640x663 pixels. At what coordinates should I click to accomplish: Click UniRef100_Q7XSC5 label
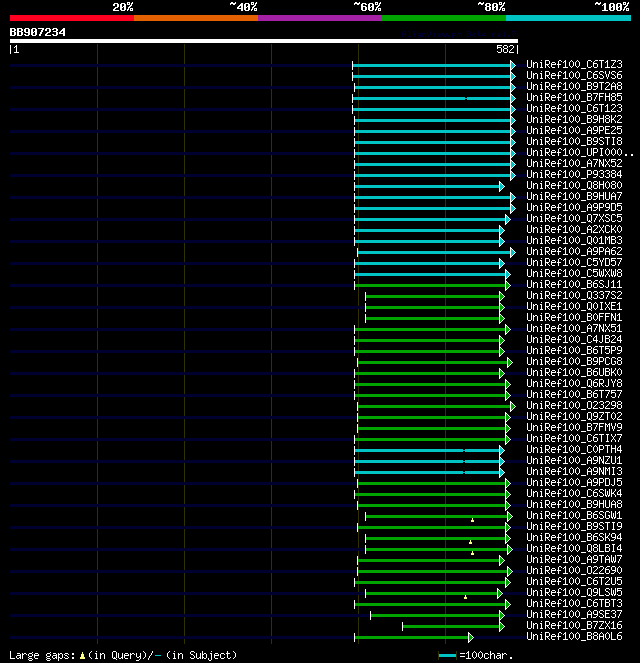(574, 218)
